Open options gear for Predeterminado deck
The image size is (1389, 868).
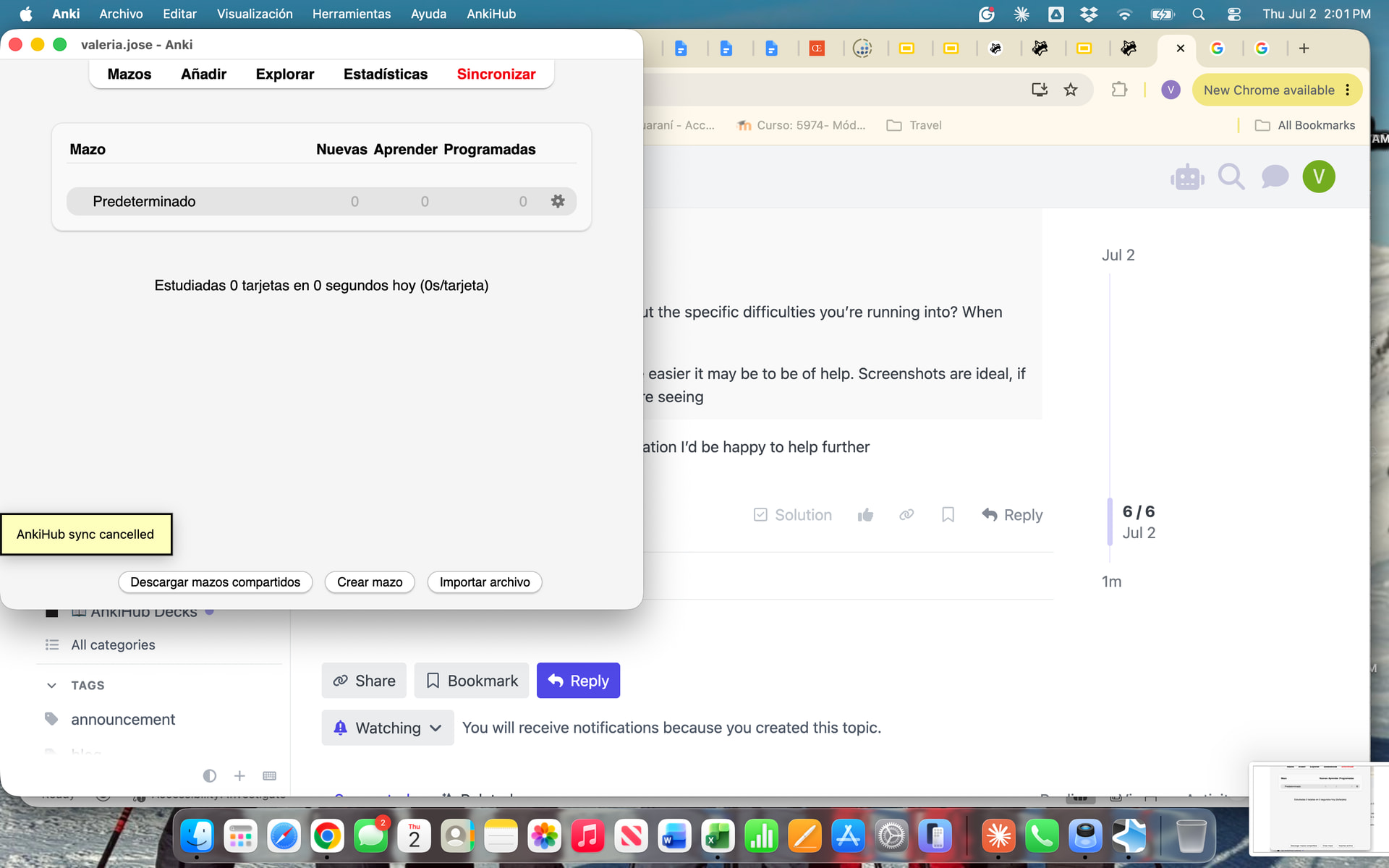[558, 201]
